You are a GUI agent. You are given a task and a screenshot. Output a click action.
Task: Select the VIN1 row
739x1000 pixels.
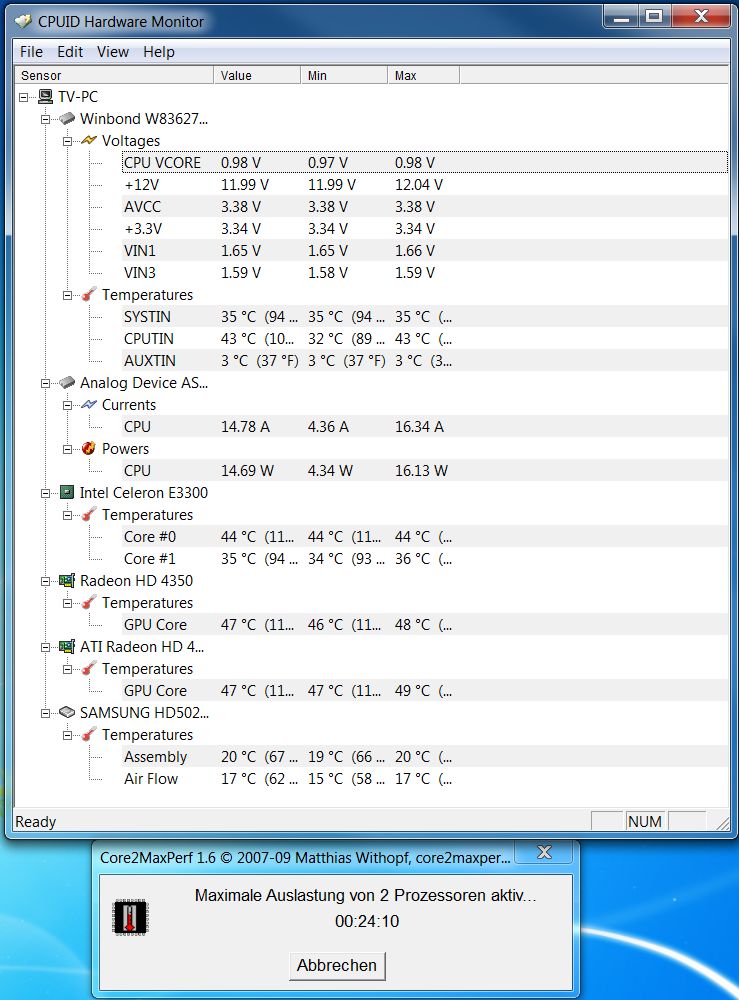[425, 251]
